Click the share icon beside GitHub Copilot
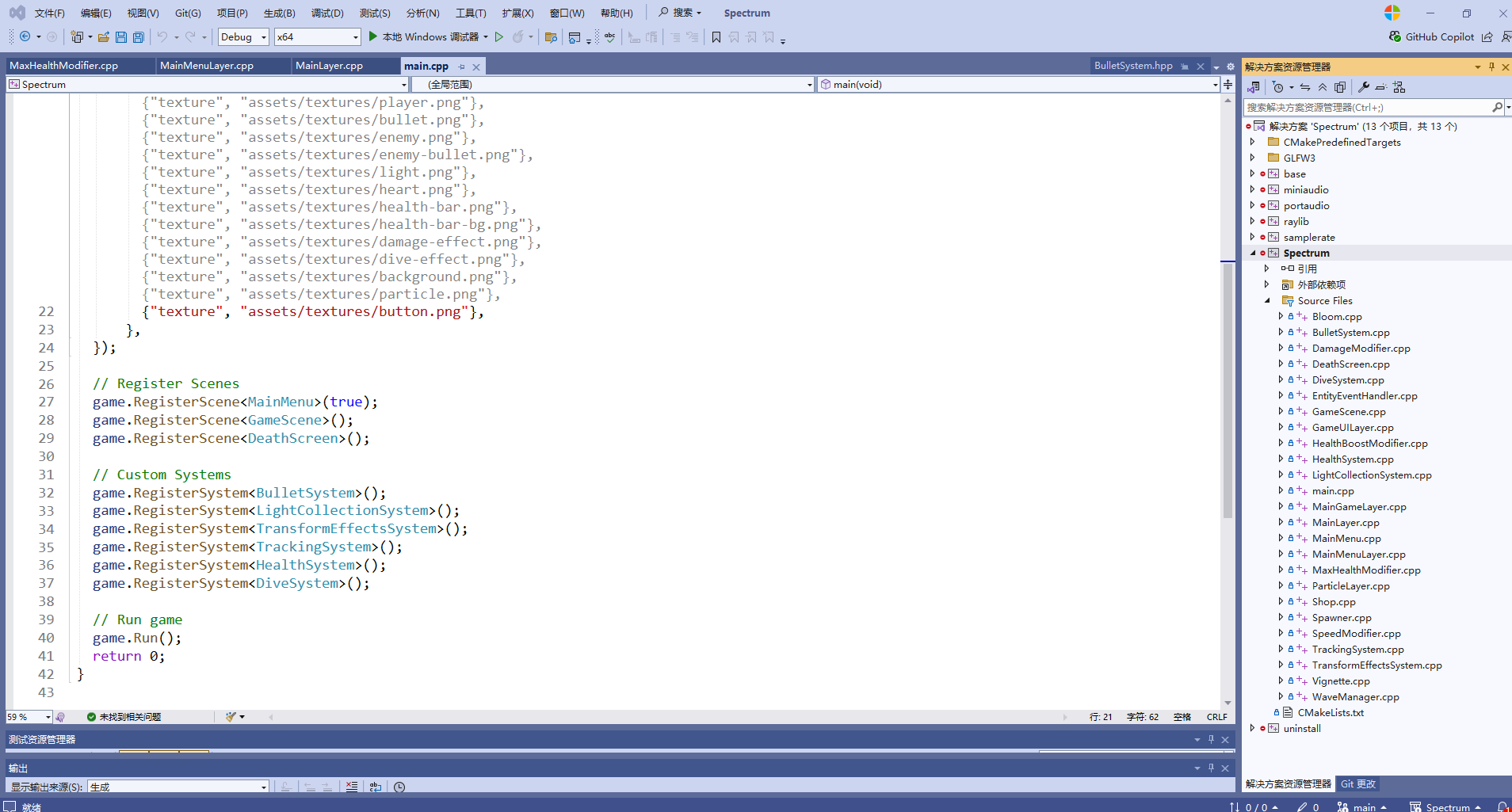Screen dimensions: 1512x812 pos(1487,36)
